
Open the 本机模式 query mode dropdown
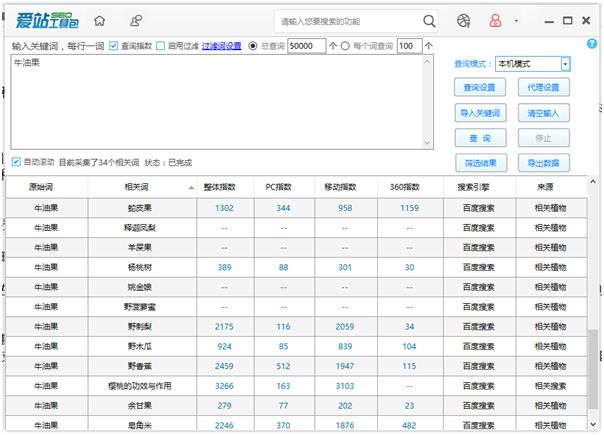point(532,64)
